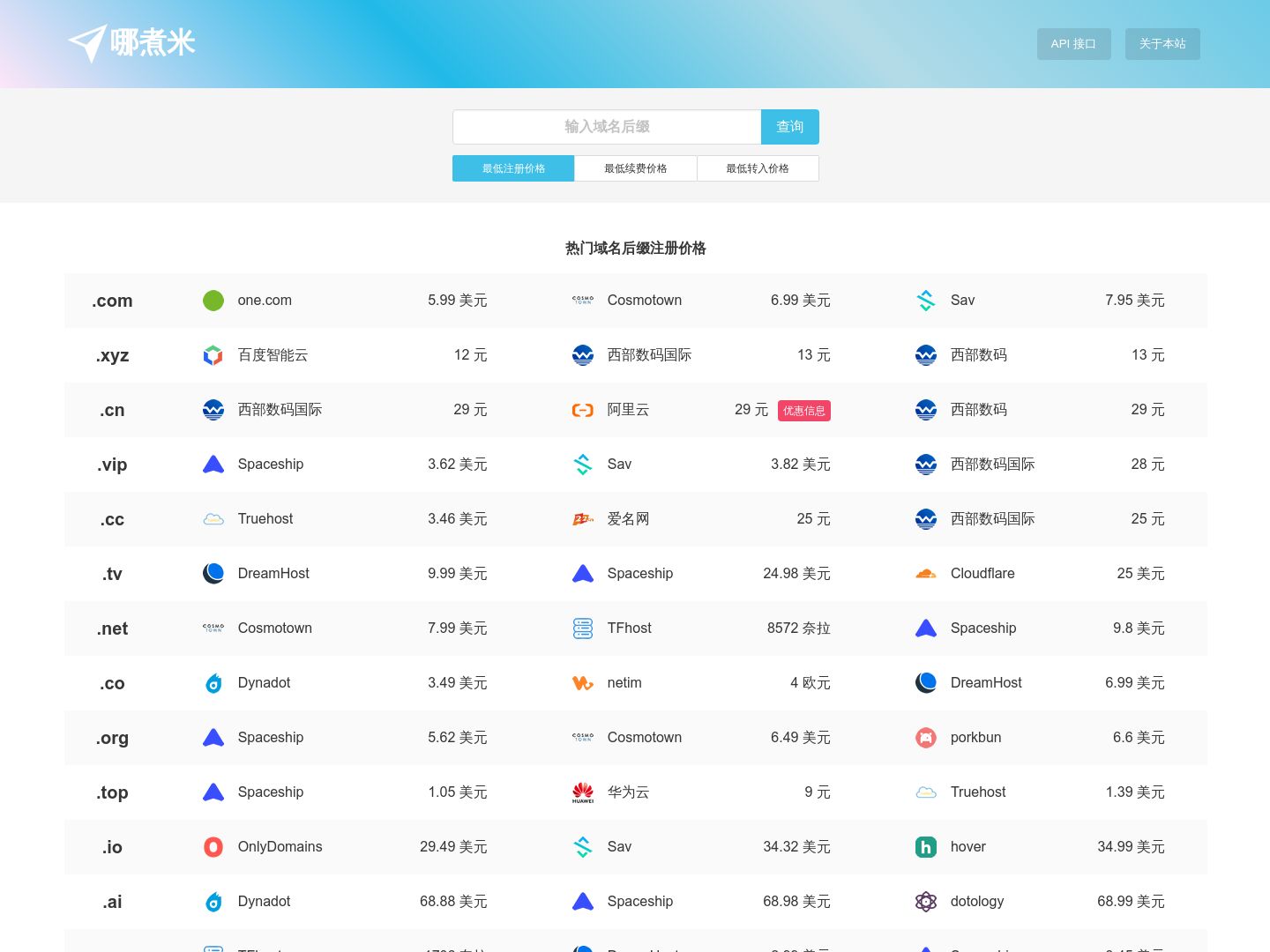
Task: Click the 华为云 registrar name
Action: click(x=628, y=792)
